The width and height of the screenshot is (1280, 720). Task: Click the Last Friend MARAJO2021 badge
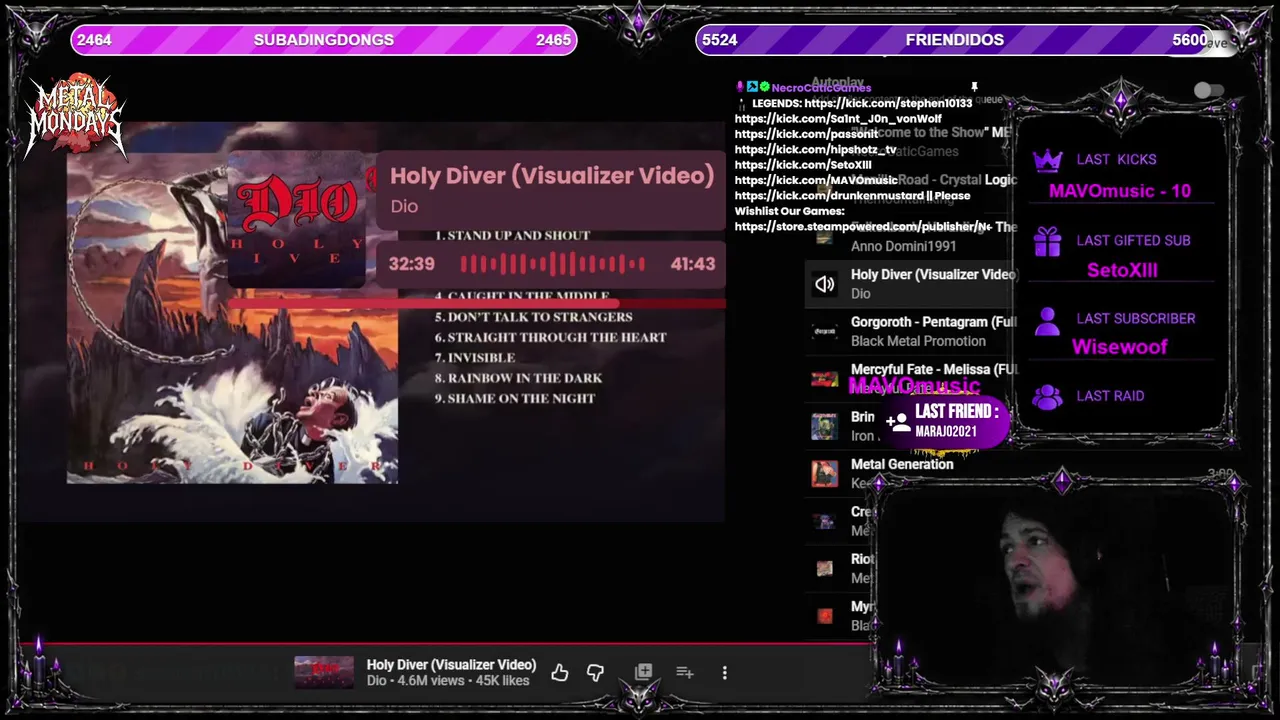pos(944,420)
